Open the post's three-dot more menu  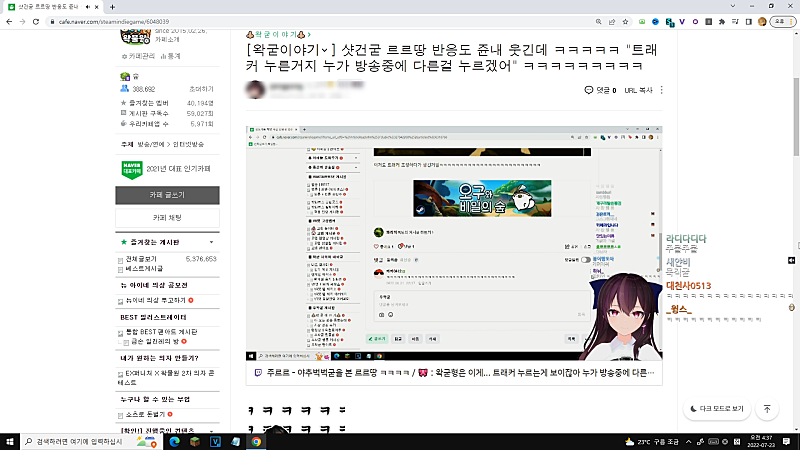tap(662, 90)
